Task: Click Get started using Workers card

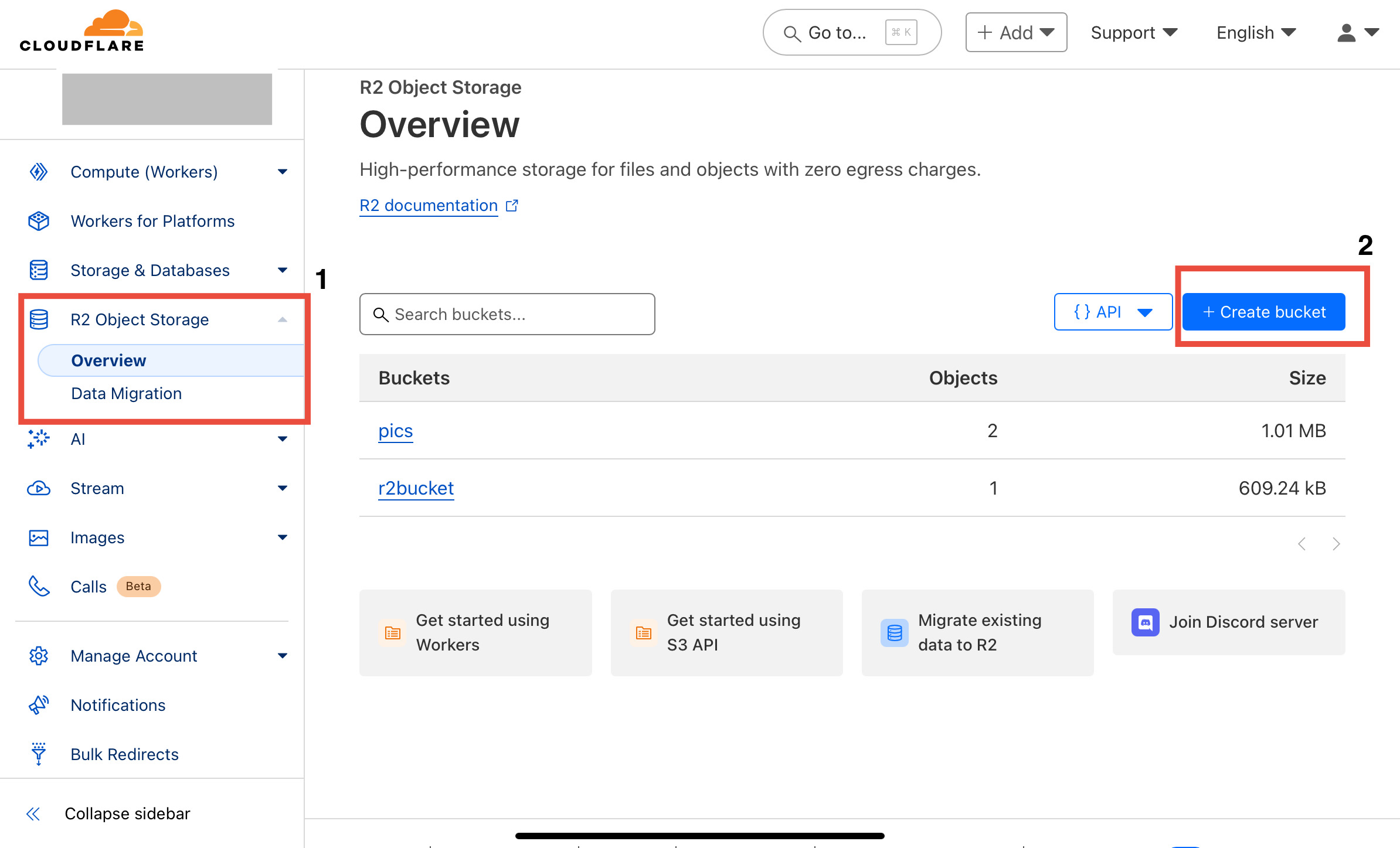Action: click(x=475, y=632)
